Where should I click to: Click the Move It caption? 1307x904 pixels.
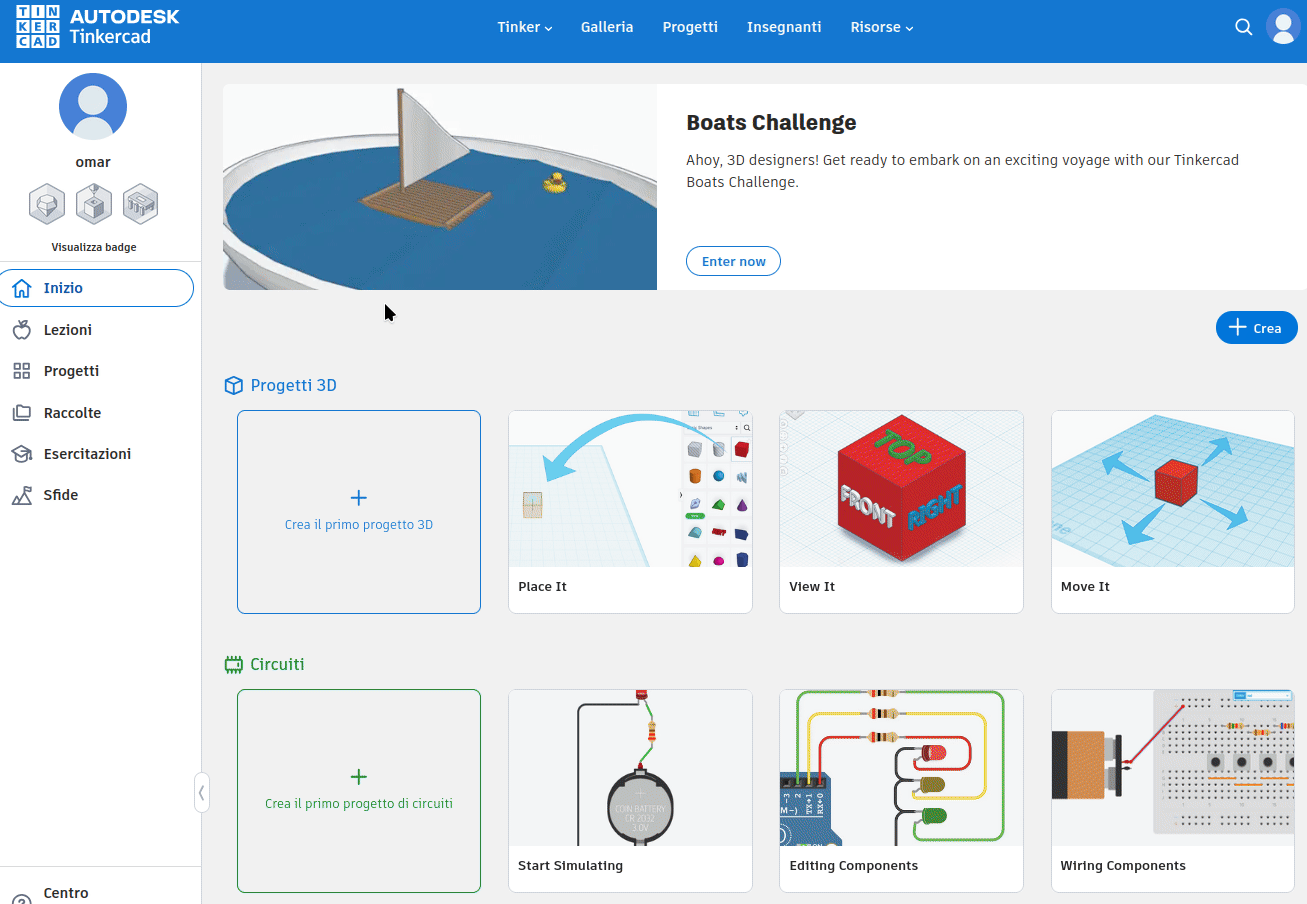point(1085,587)
